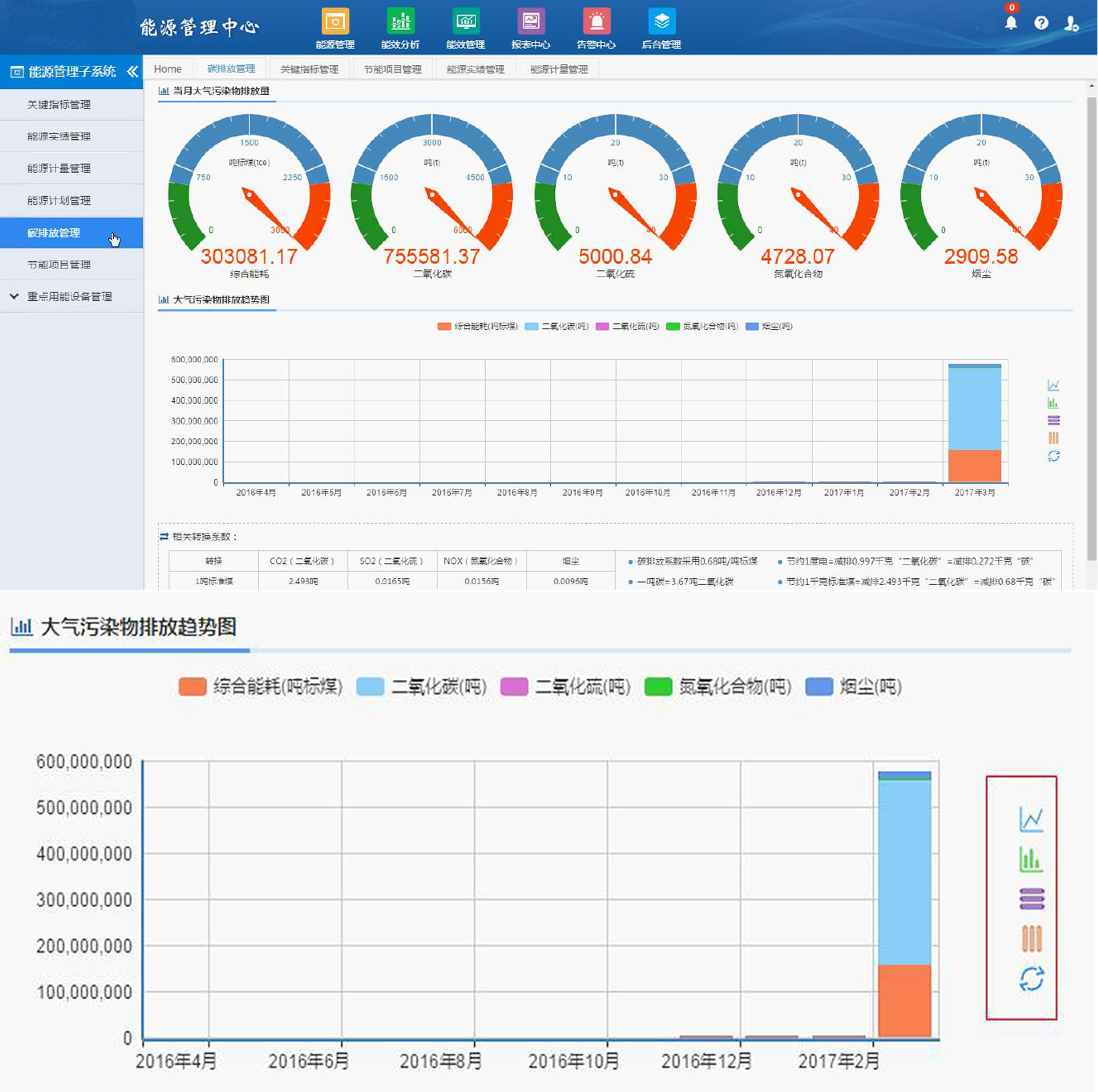
Task: Click green bar chart icon in enlarged toolbox
Action: pyautogui.click(x=1032, y=859)
